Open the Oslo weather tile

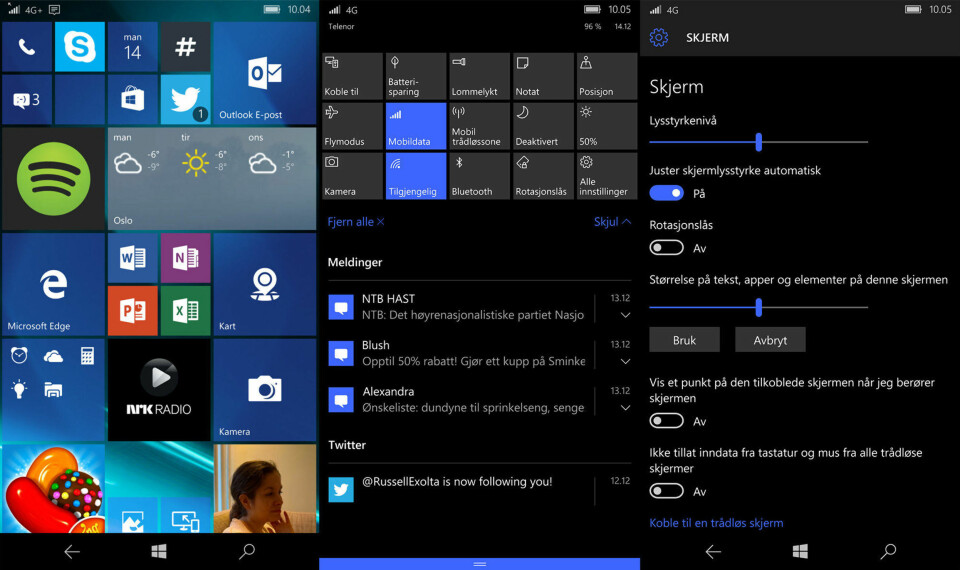pyautogui.click(x=212, y=179)
